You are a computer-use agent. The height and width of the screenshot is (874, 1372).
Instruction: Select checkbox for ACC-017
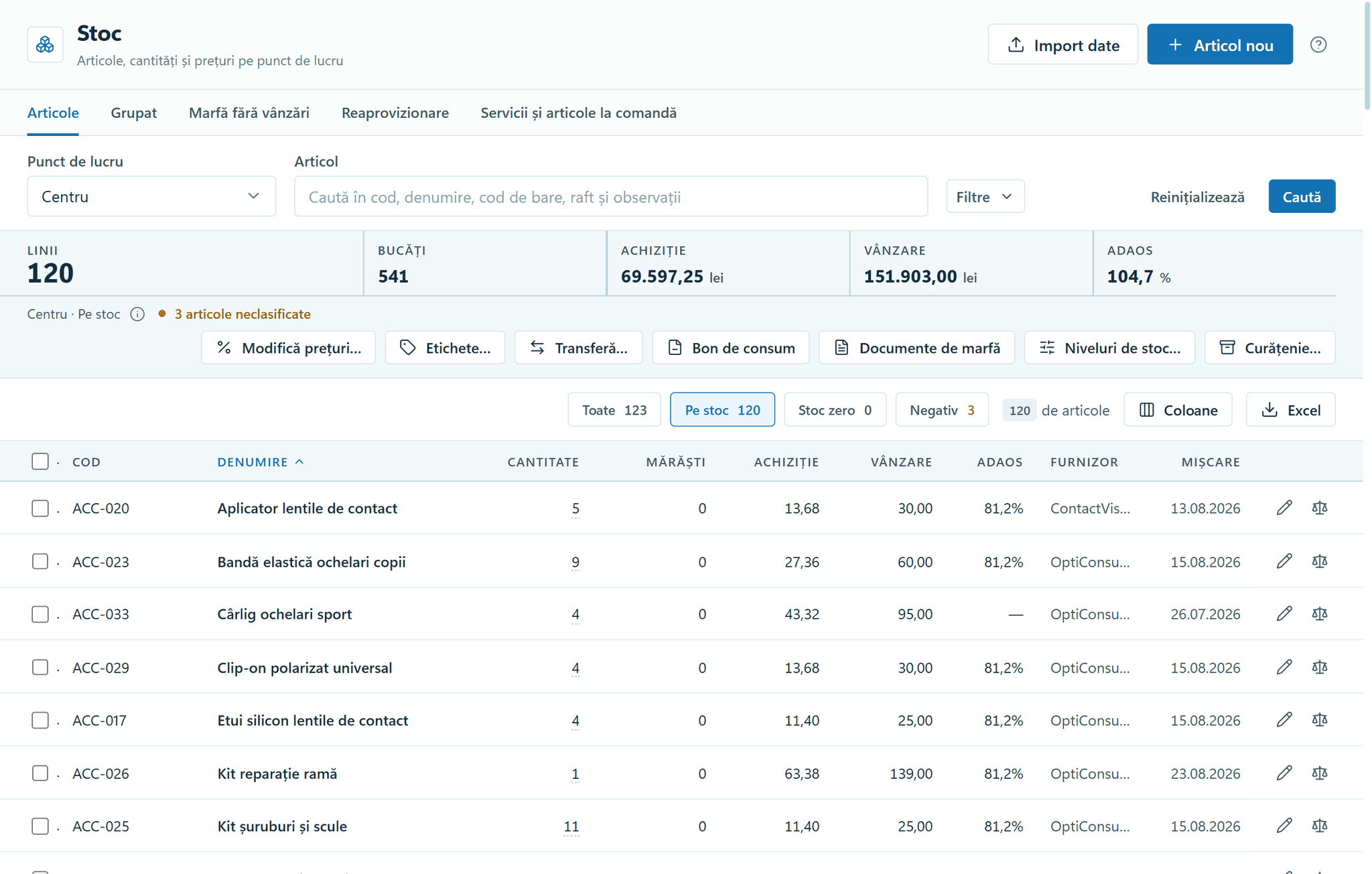[x=40, y=720]
